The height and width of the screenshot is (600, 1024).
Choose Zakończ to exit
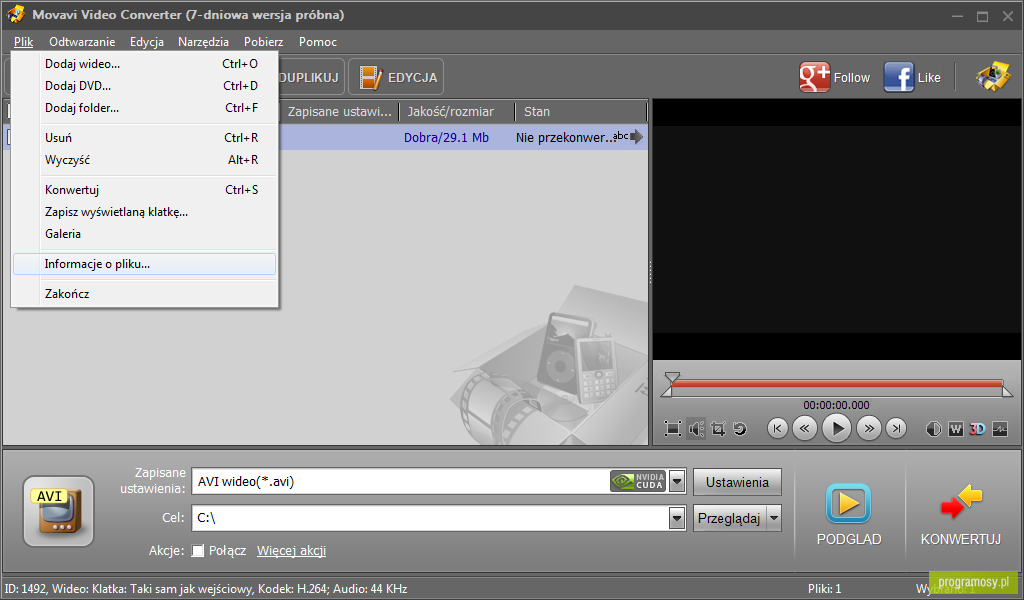pos(144,294)
